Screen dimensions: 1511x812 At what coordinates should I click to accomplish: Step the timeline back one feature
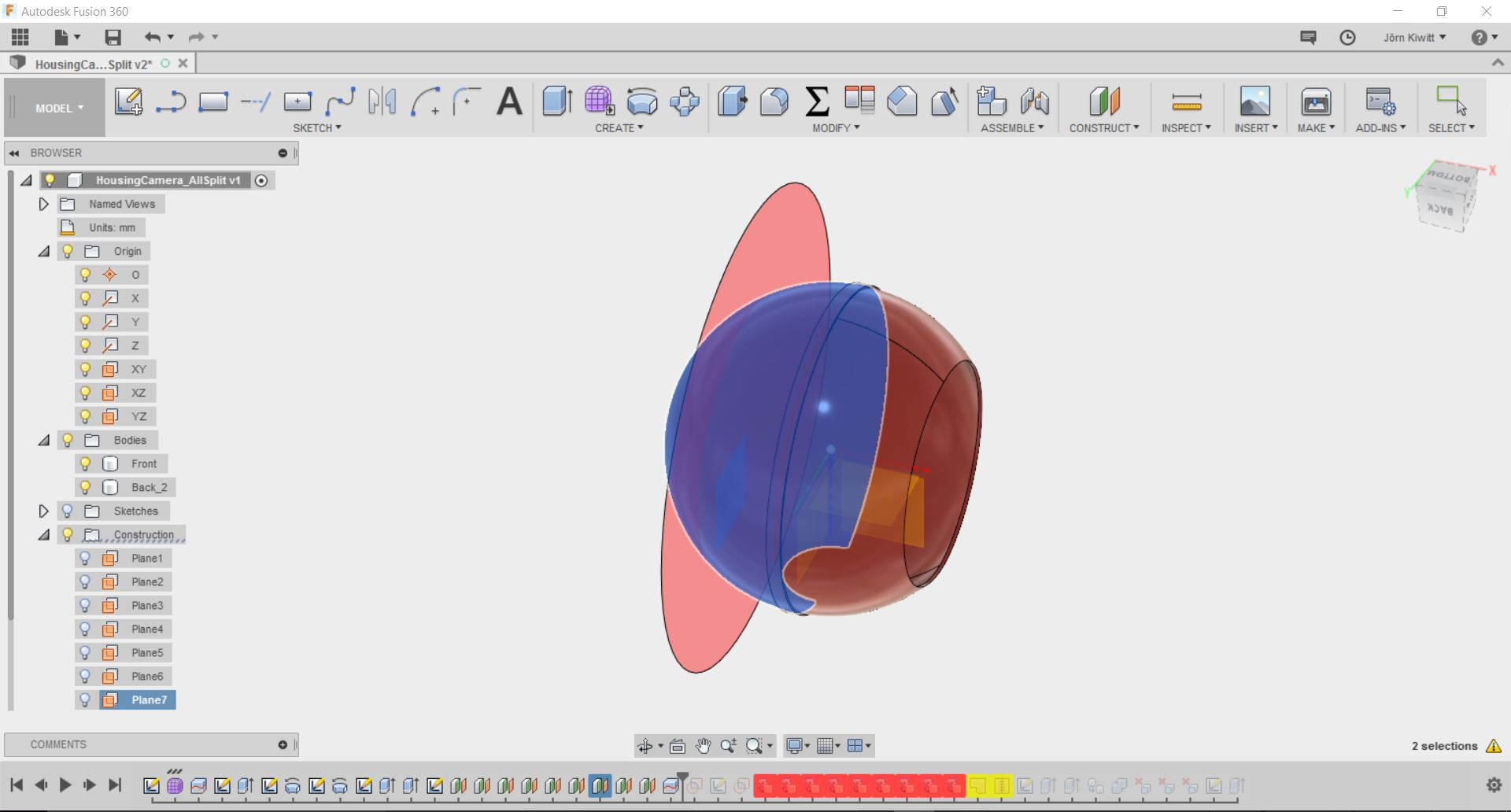[x=41, y=784]
